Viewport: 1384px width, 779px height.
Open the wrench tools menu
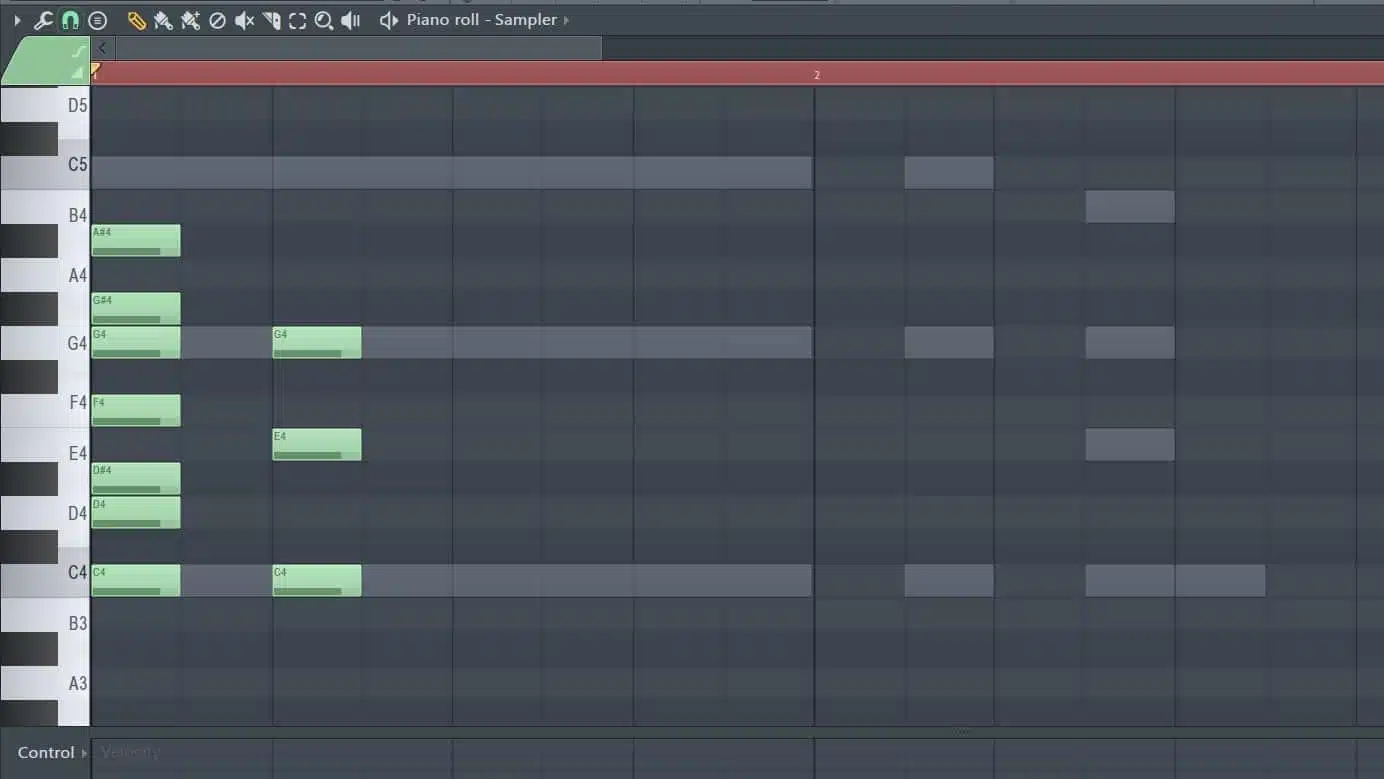tap(43, 20)
